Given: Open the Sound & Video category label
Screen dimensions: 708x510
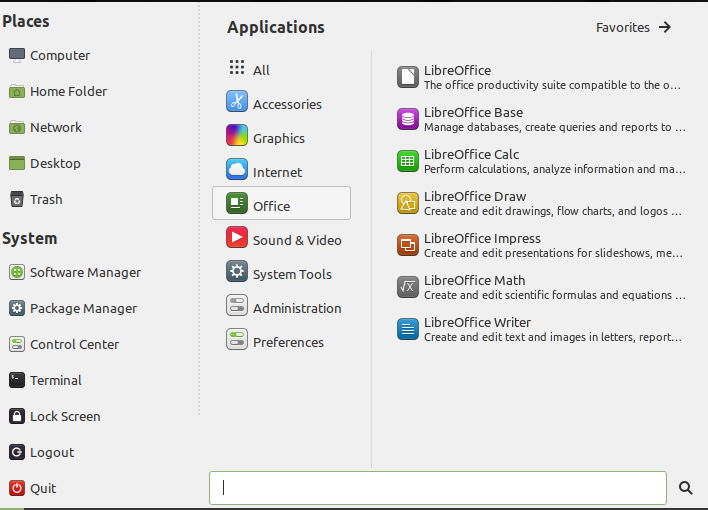Looking at the screenshot, I should click(297, 240).
